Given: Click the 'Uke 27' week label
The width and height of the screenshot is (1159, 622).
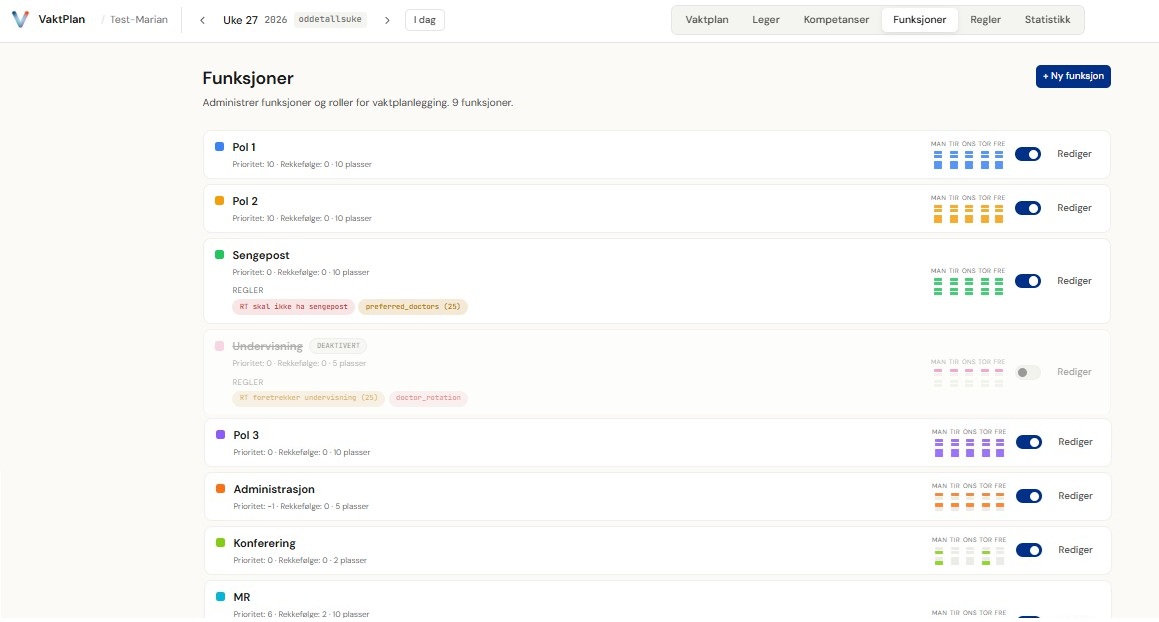Looking at the screenshot, I should click(240, 20).
